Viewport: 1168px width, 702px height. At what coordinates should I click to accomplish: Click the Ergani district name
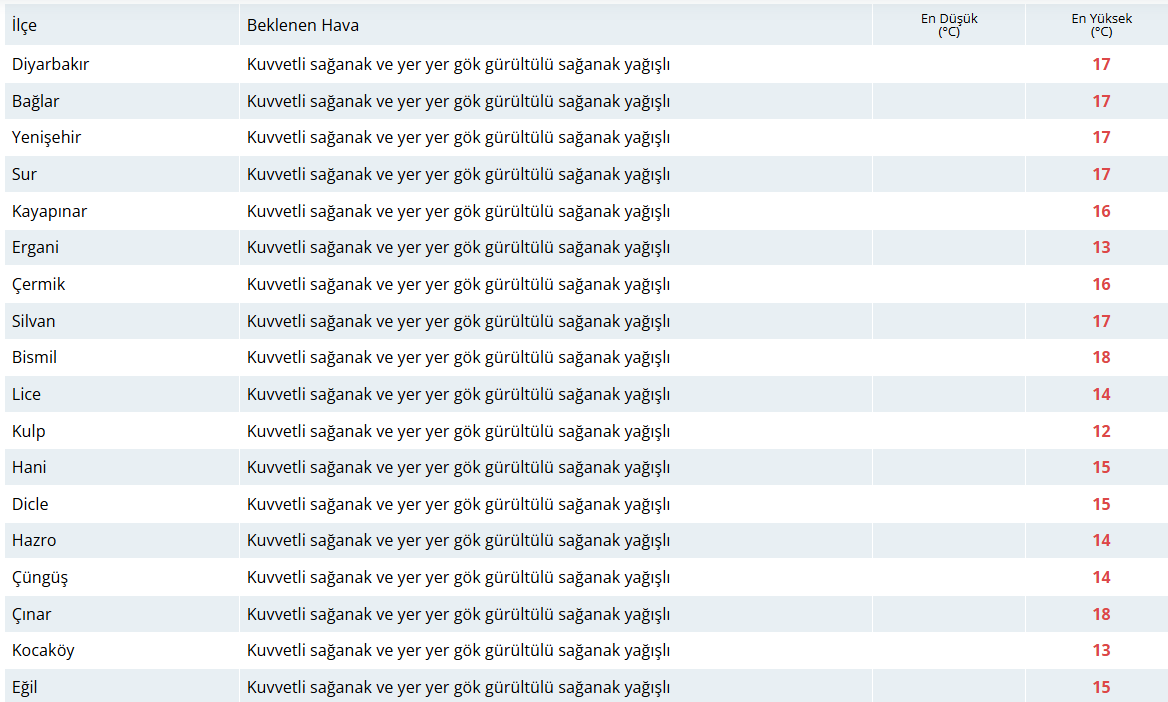click(36, 247)
